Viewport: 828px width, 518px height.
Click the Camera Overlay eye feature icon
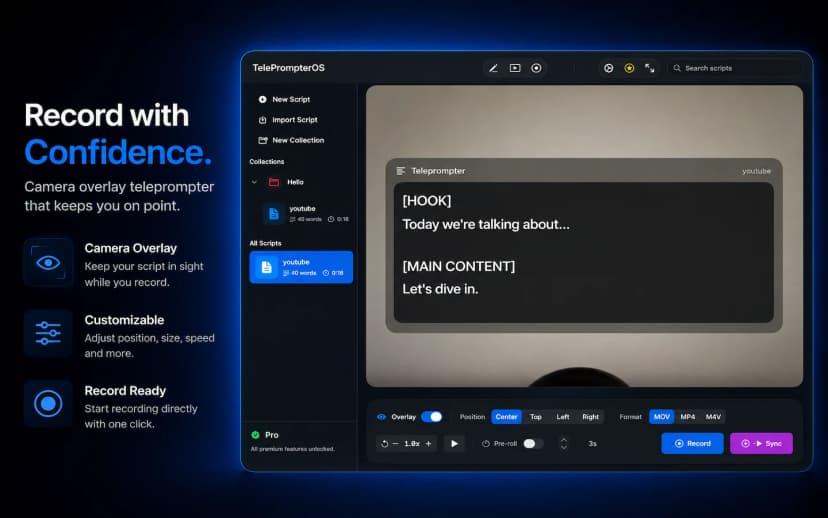pyautogui.click(x=48, y=262)
